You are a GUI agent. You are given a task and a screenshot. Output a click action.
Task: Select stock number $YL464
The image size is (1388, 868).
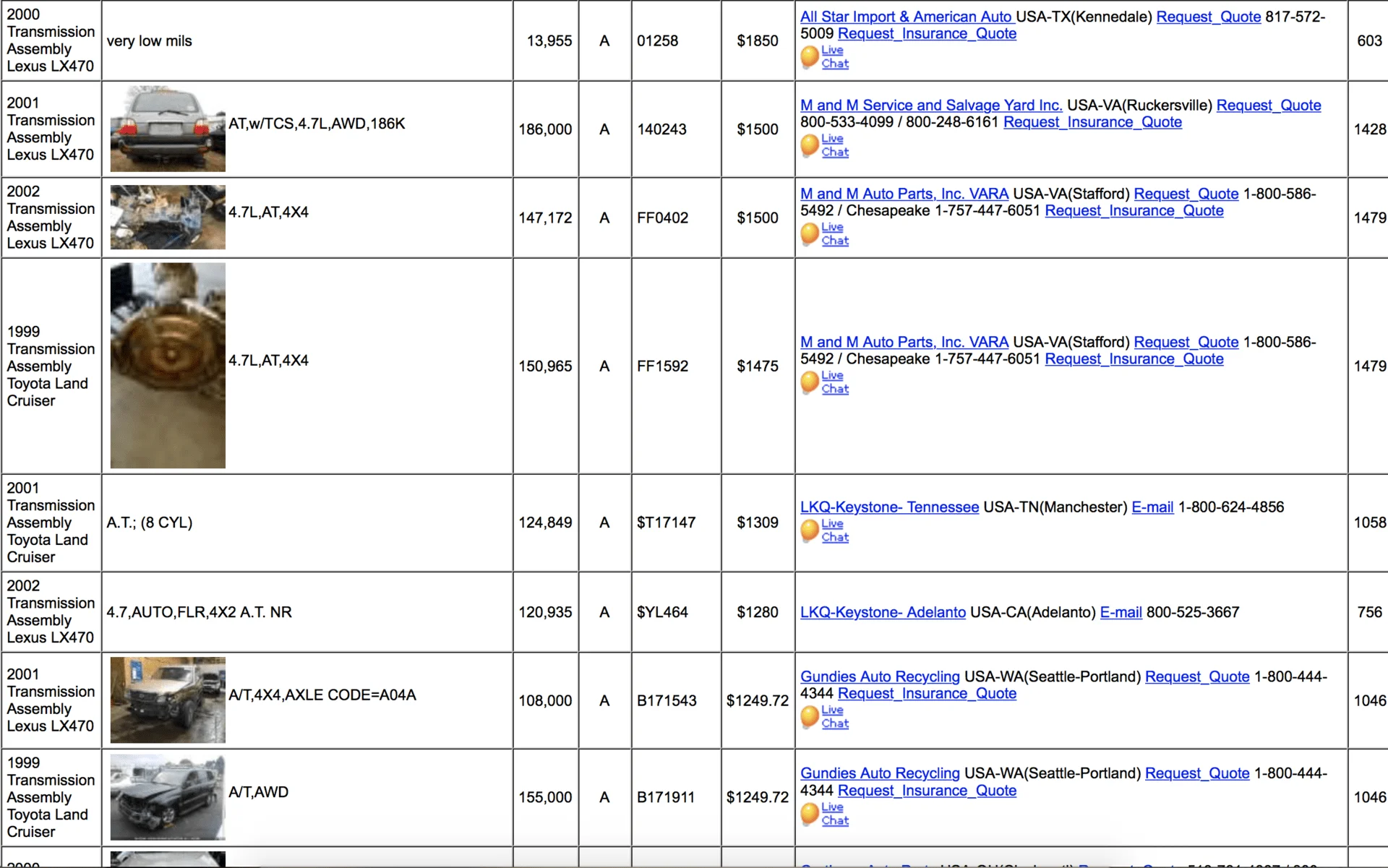[x=662, y=612]
